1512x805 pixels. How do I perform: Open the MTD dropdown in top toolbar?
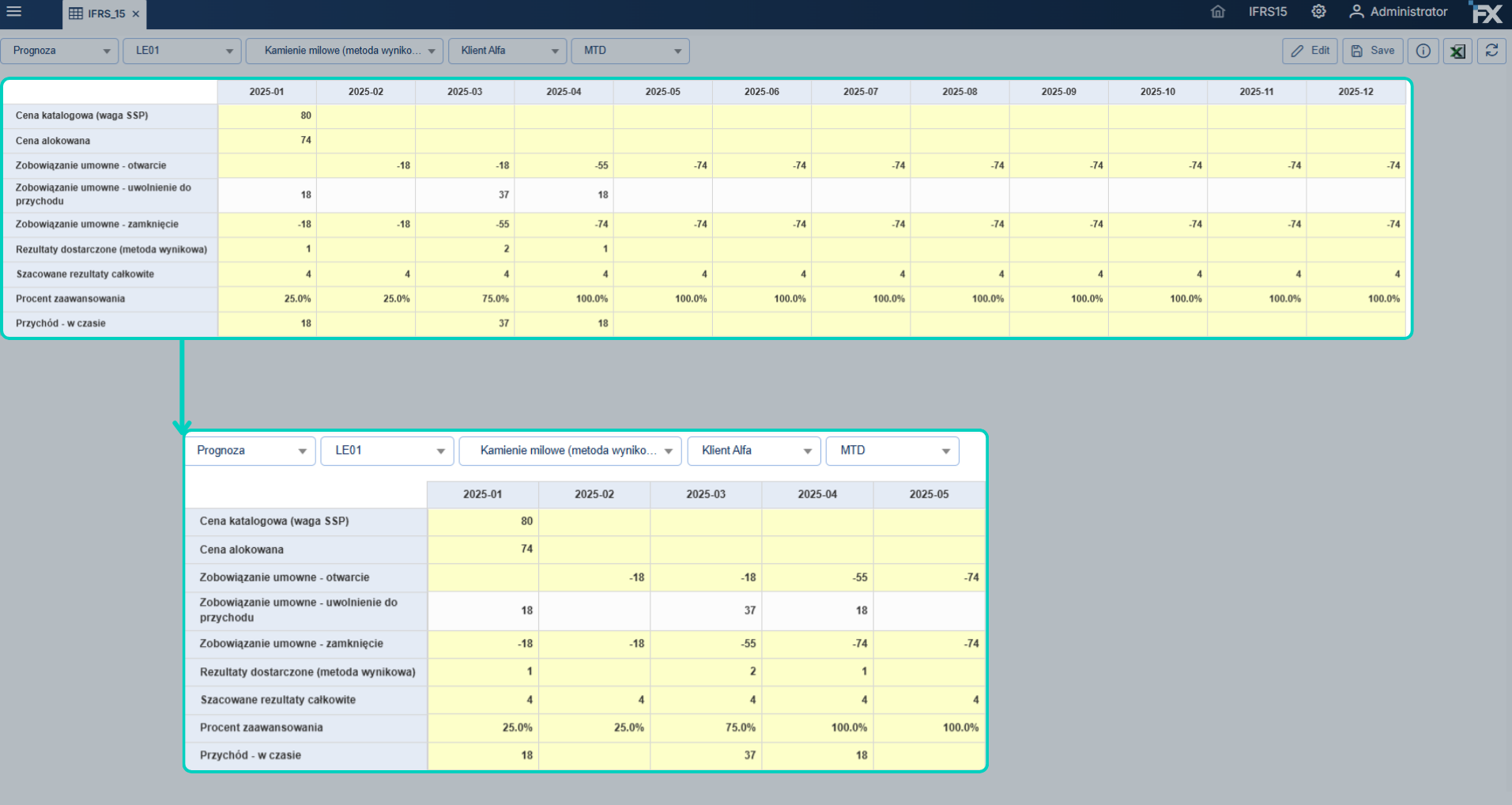pos(630,51)
